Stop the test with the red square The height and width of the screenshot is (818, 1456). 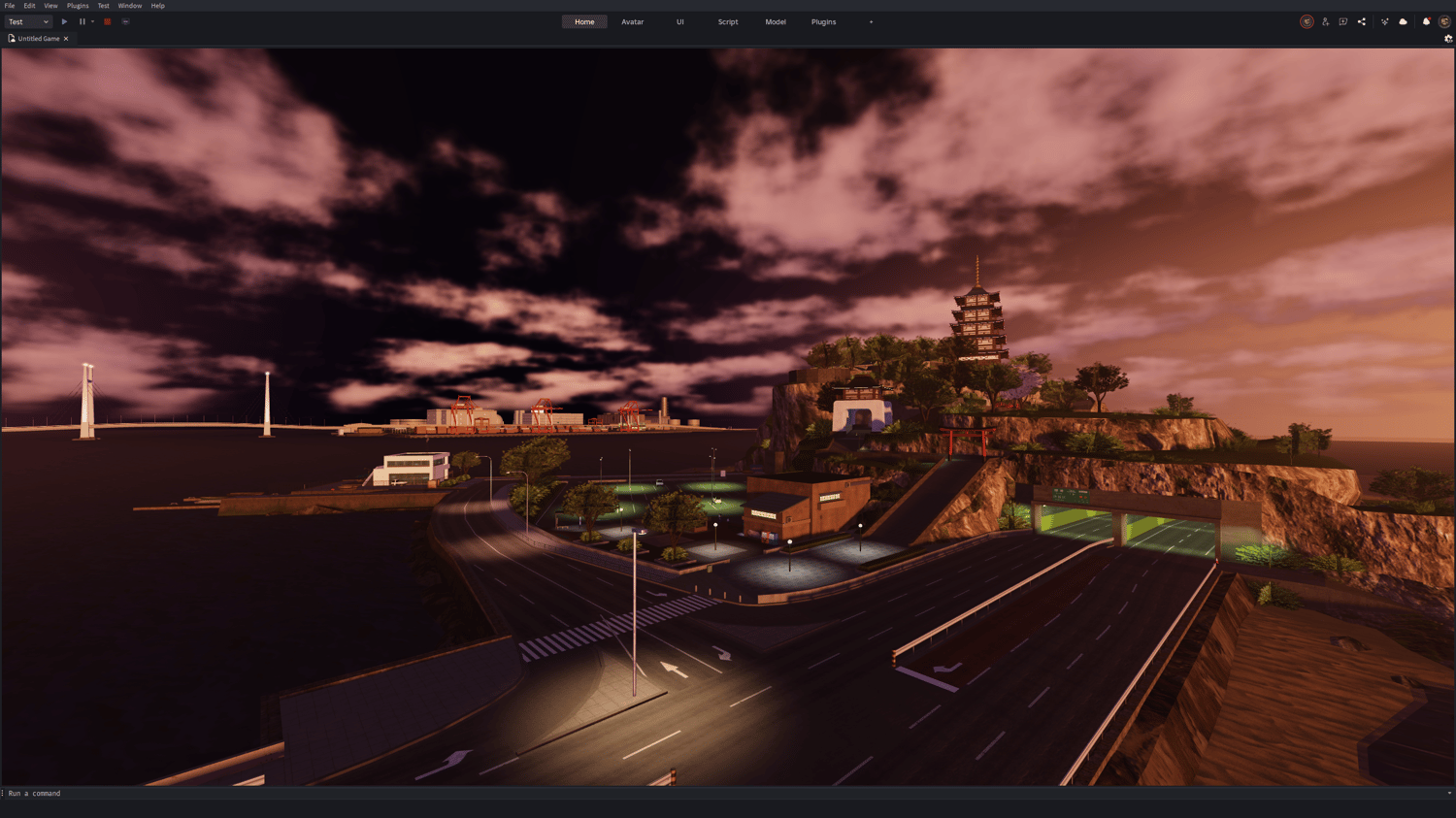click(x=108, y=21)
